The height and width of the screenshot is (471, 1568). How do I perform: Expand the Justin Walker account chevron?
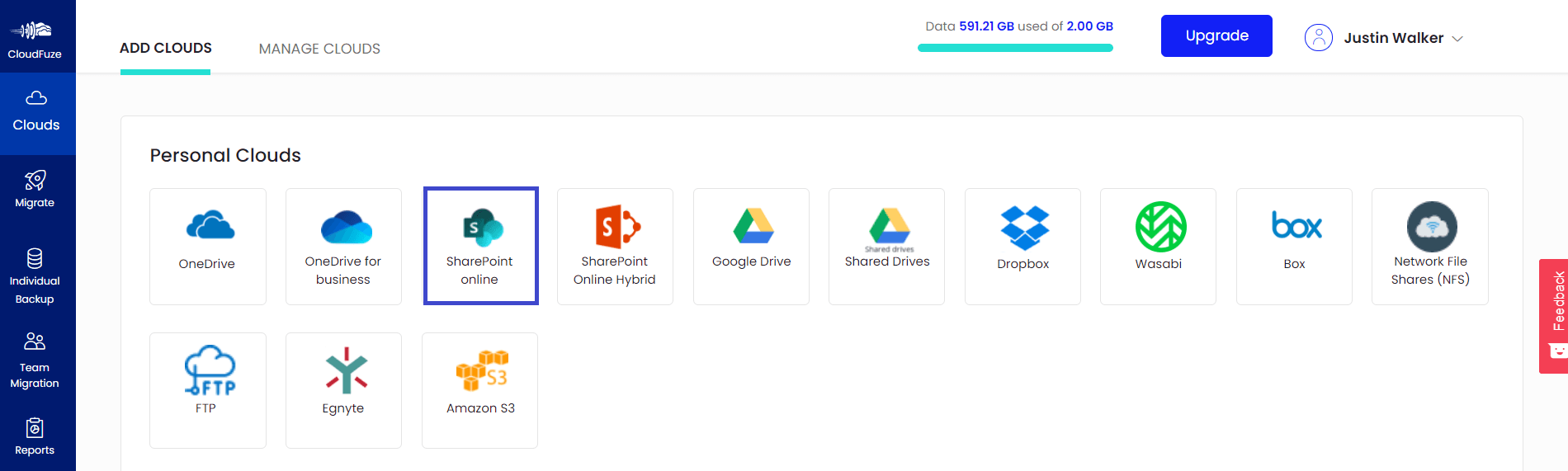click(x=1457, y=39)
